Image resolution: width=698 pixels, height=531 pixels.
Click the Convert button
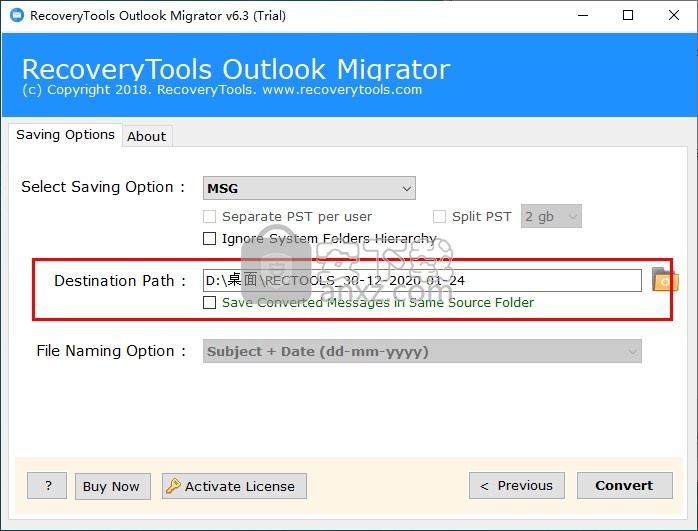tap(625, 486)
